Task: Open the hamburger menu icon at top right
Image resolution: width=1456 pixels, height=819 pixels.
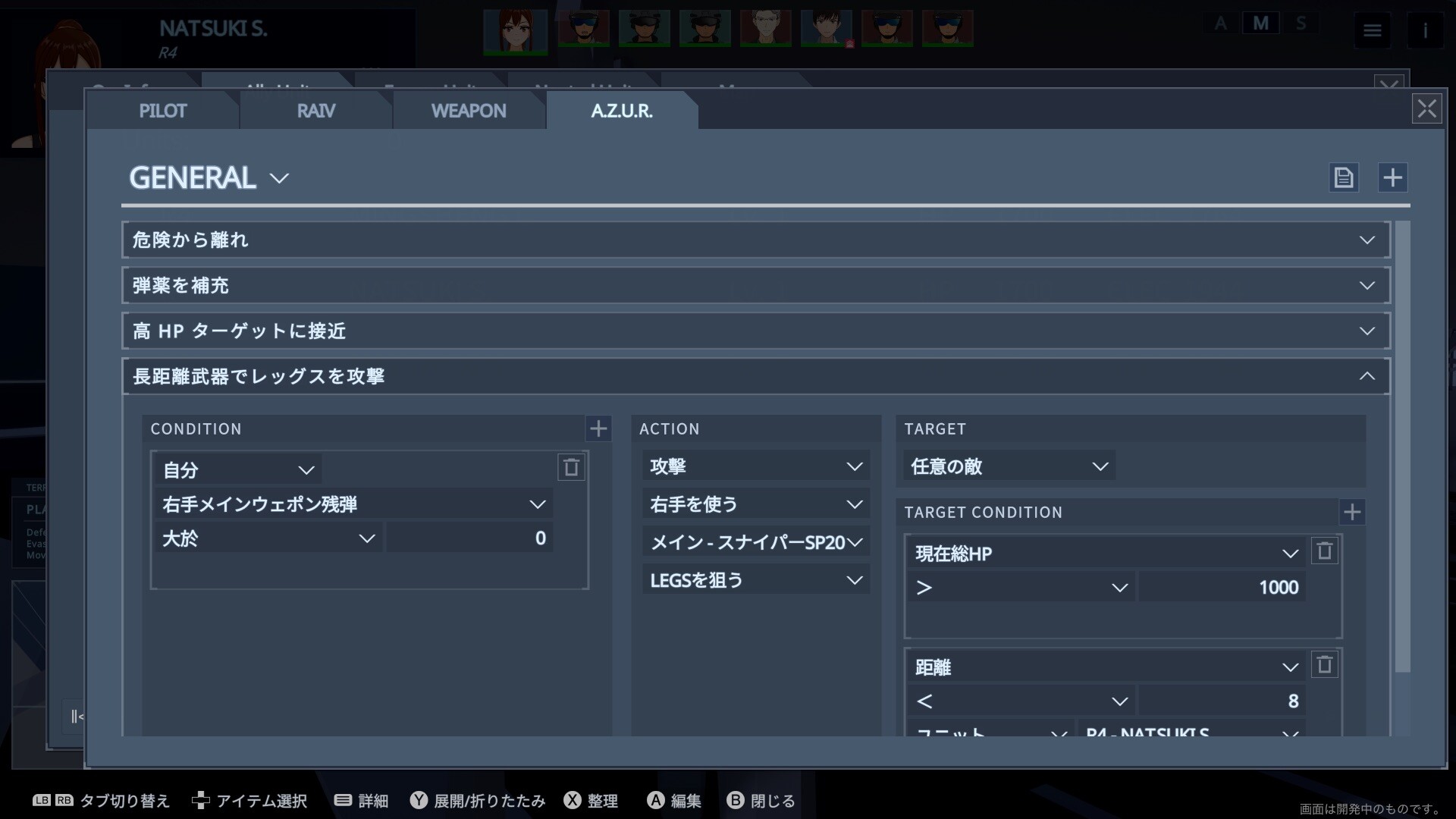Action: click(1372, 30)
